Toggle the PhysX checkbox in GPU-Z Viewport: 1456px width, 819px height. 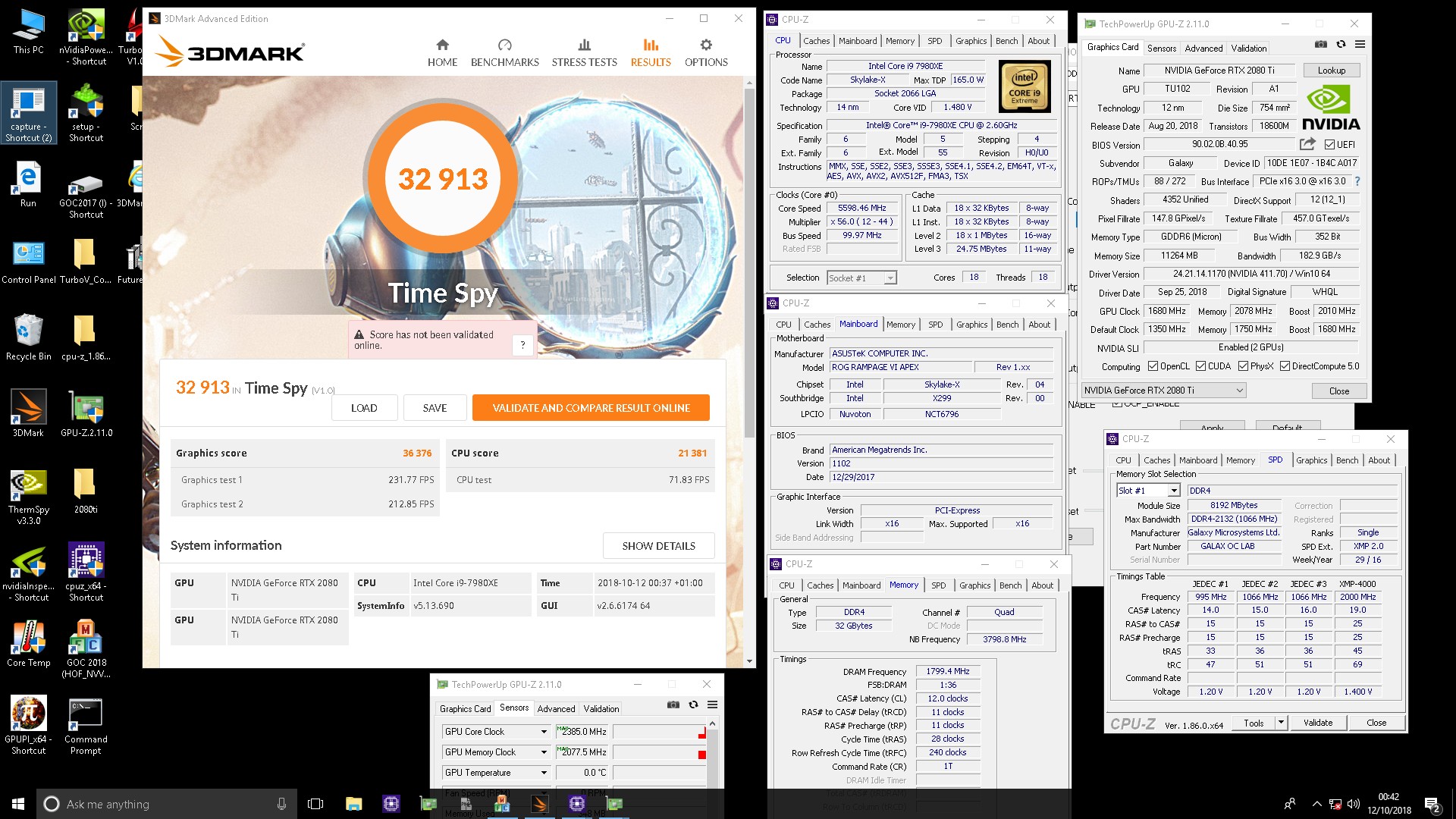(1243, 366)
